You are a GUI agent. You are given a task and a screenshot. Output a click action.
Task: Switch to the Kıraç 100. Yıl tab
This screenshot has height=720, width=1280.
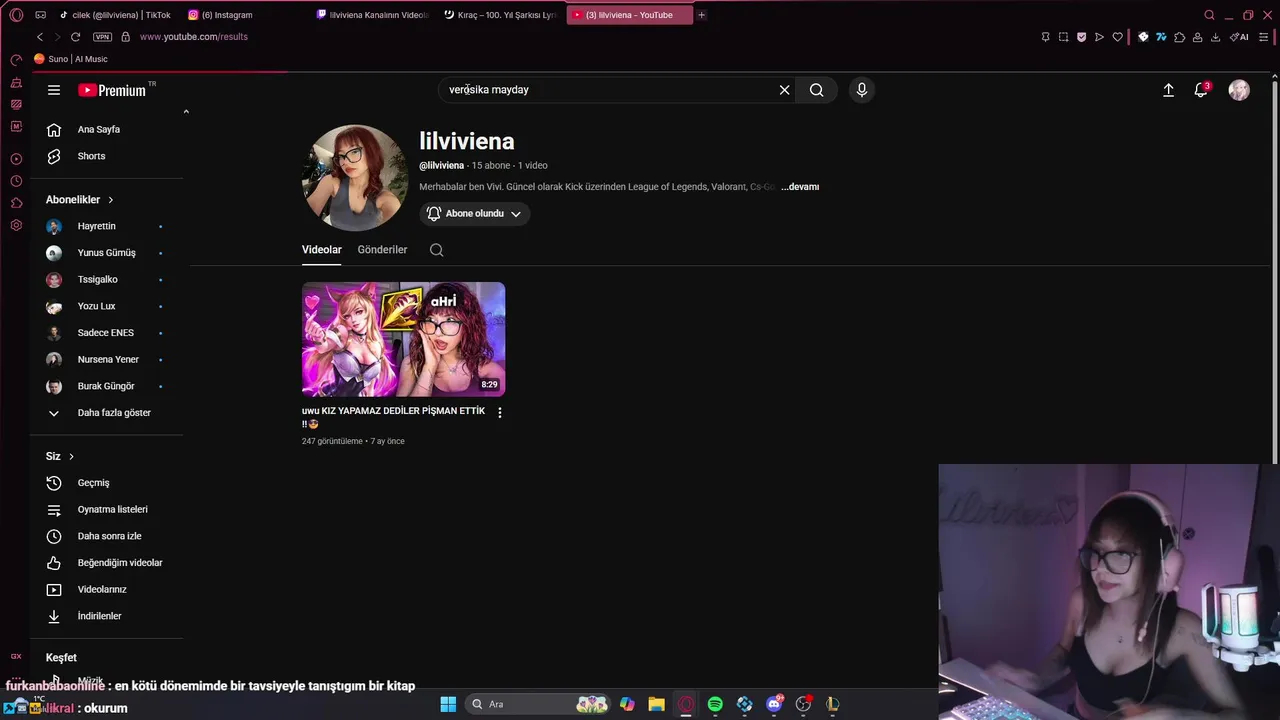click(500, 15)
